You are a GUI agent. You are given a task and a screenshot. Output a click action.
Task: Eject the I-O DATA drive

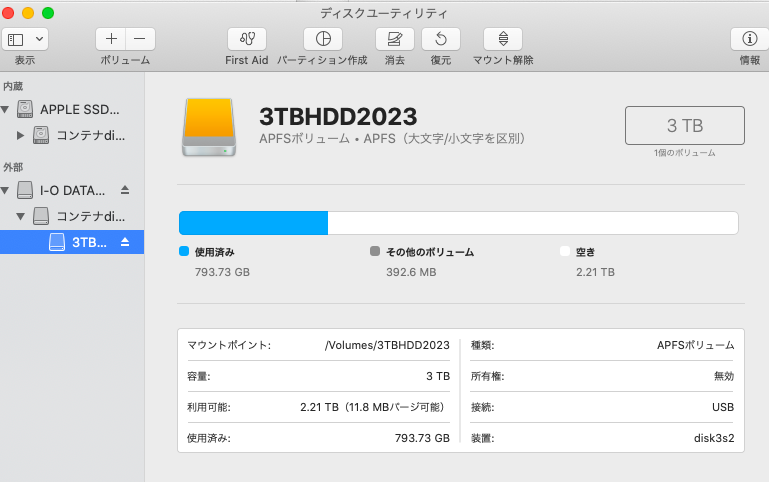[x=125, y=190]
